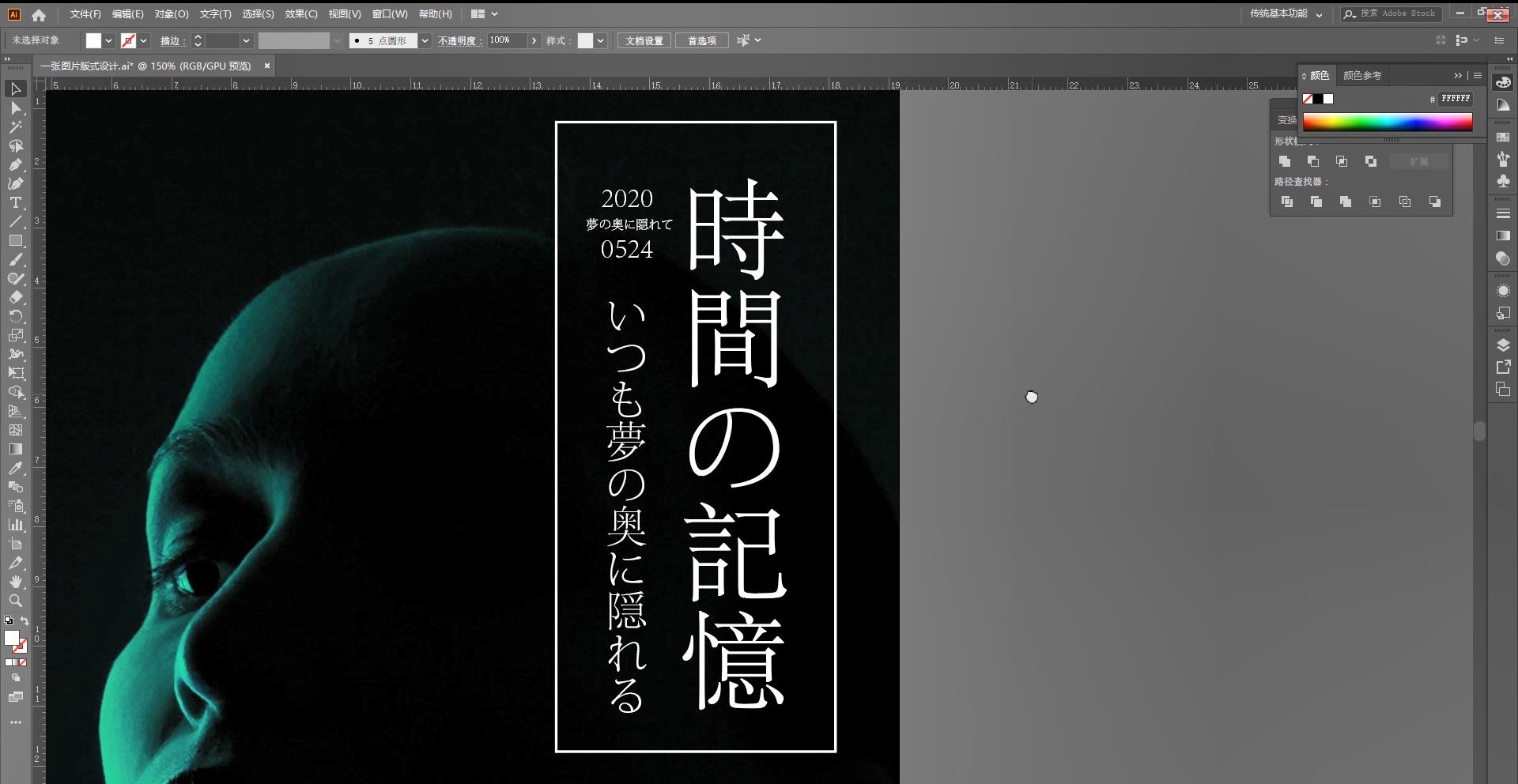Choose the Eyedropper tool
Viewport: 1518px width, 784px height.
[16, 469]
